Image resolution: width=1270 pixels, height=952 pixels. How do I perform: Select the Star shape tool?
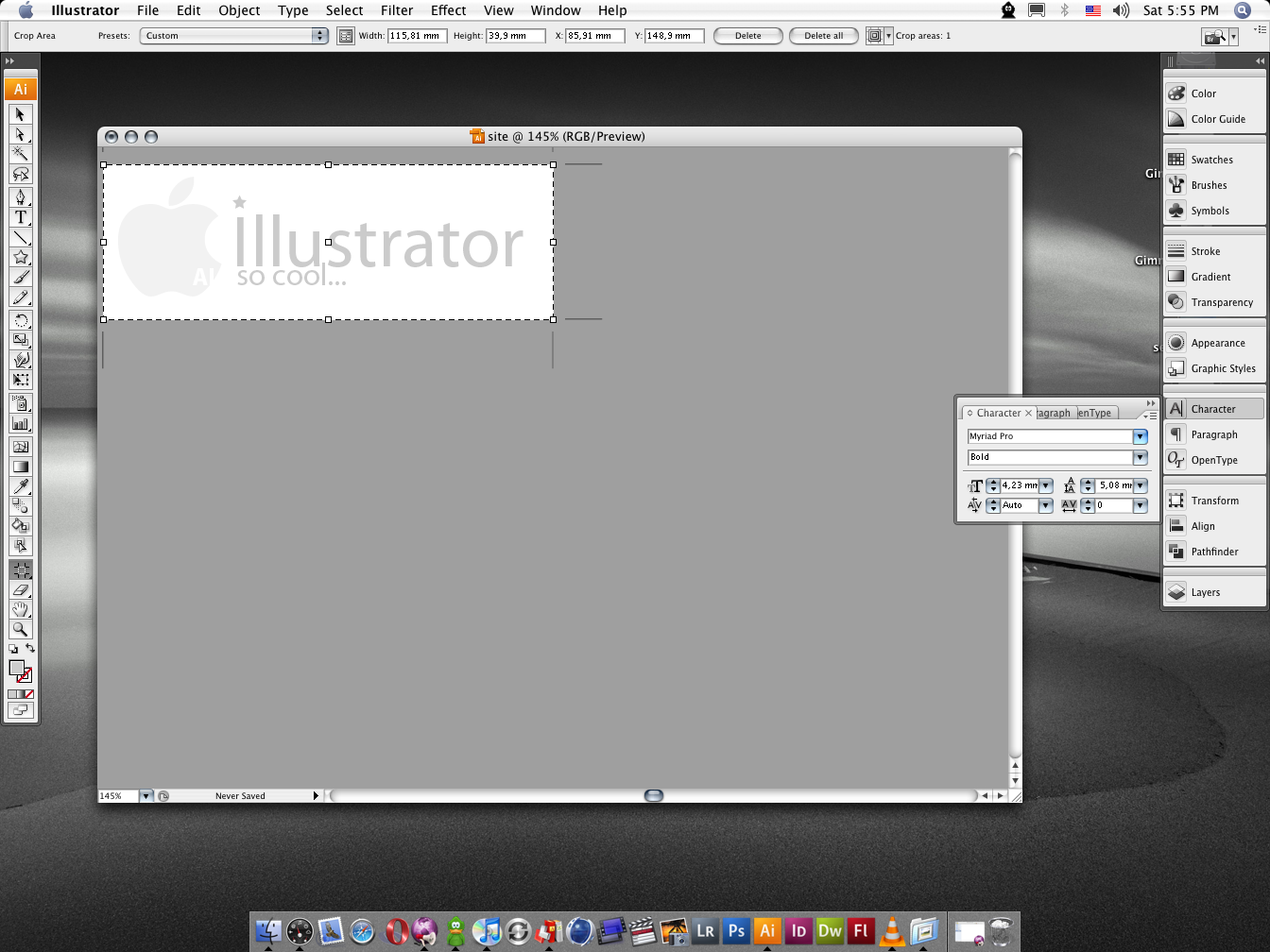click(20, 258)
